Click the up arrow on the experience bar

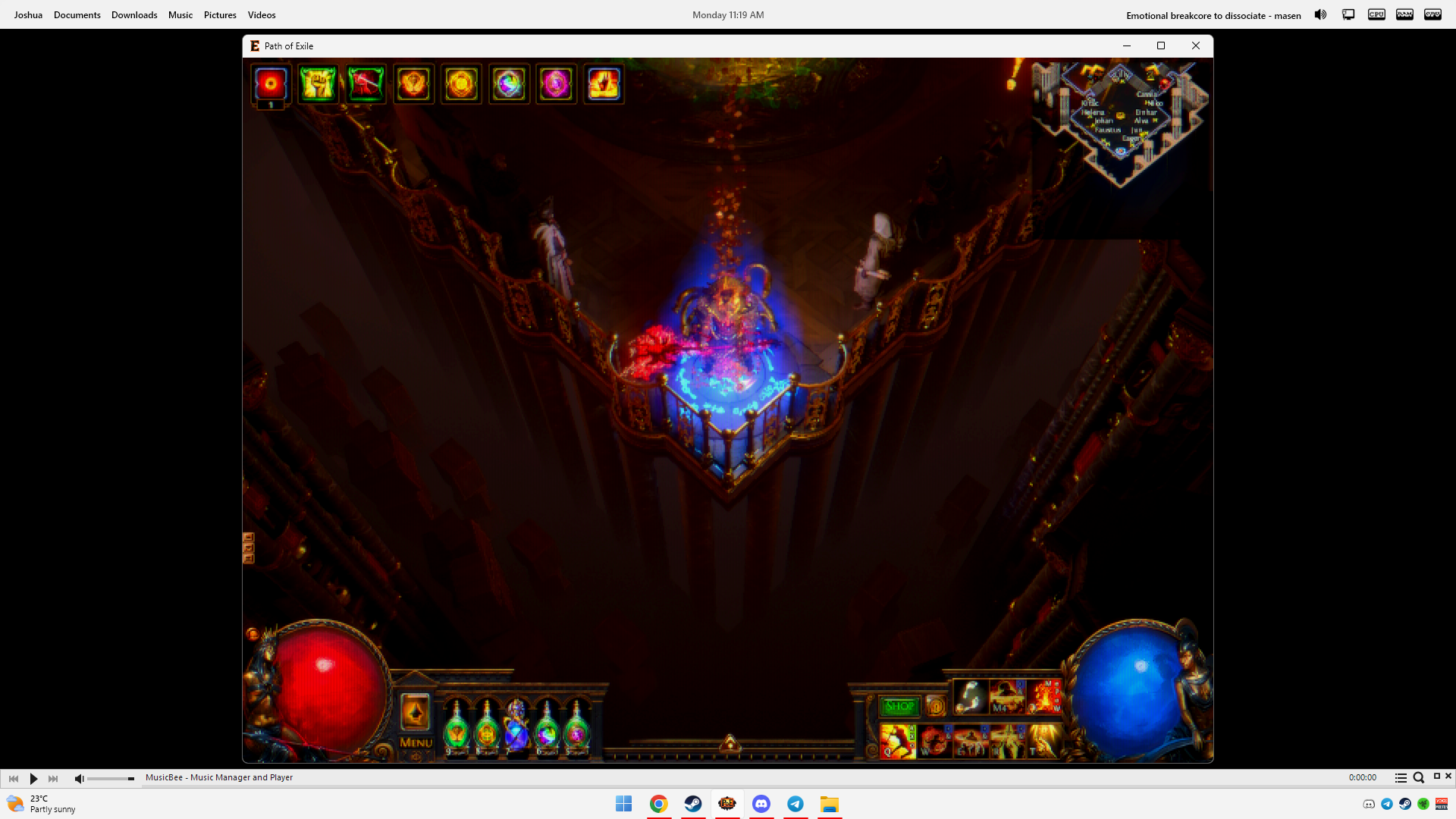pos(730,743)
